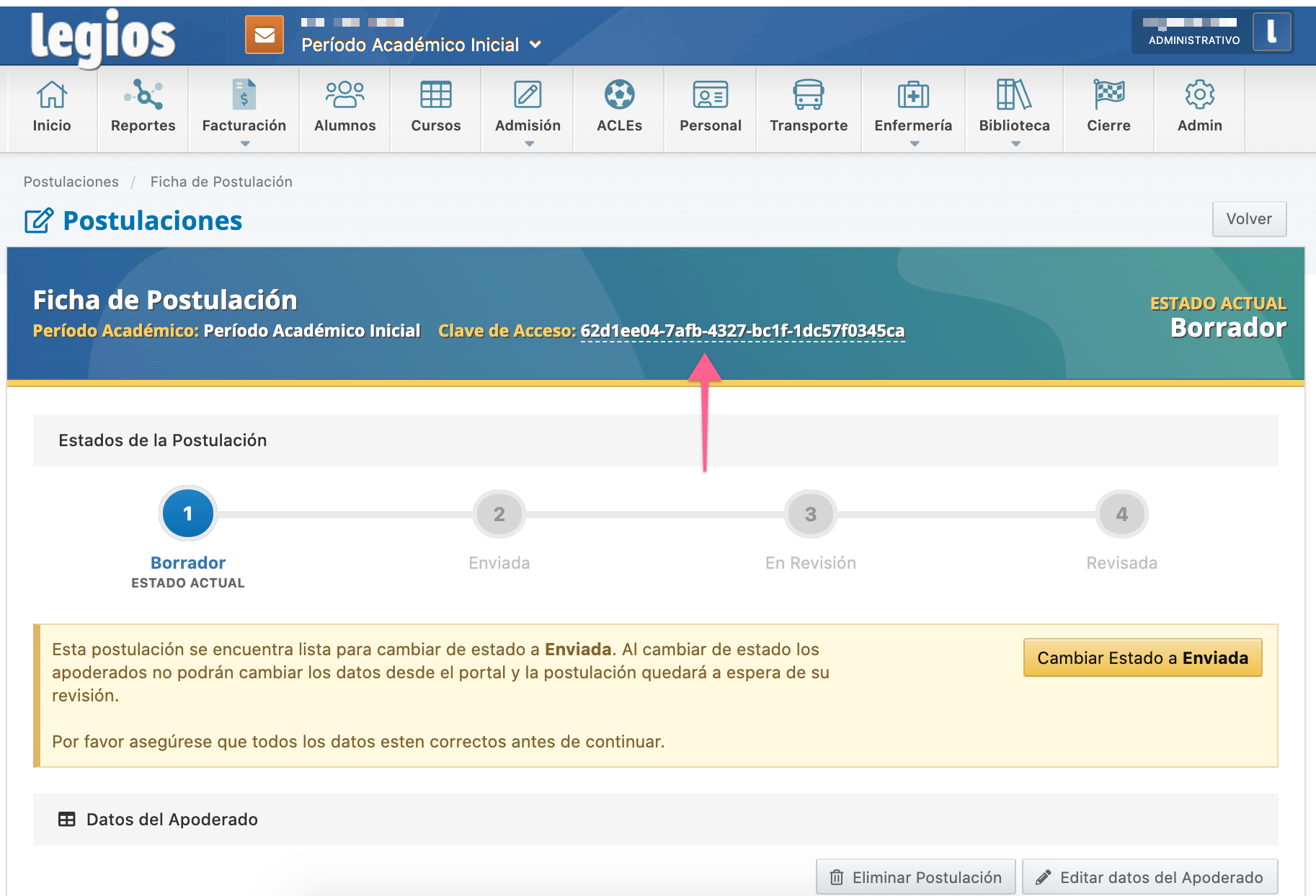Click the Volver button

pyautogui.click(x=1249, y=218)
